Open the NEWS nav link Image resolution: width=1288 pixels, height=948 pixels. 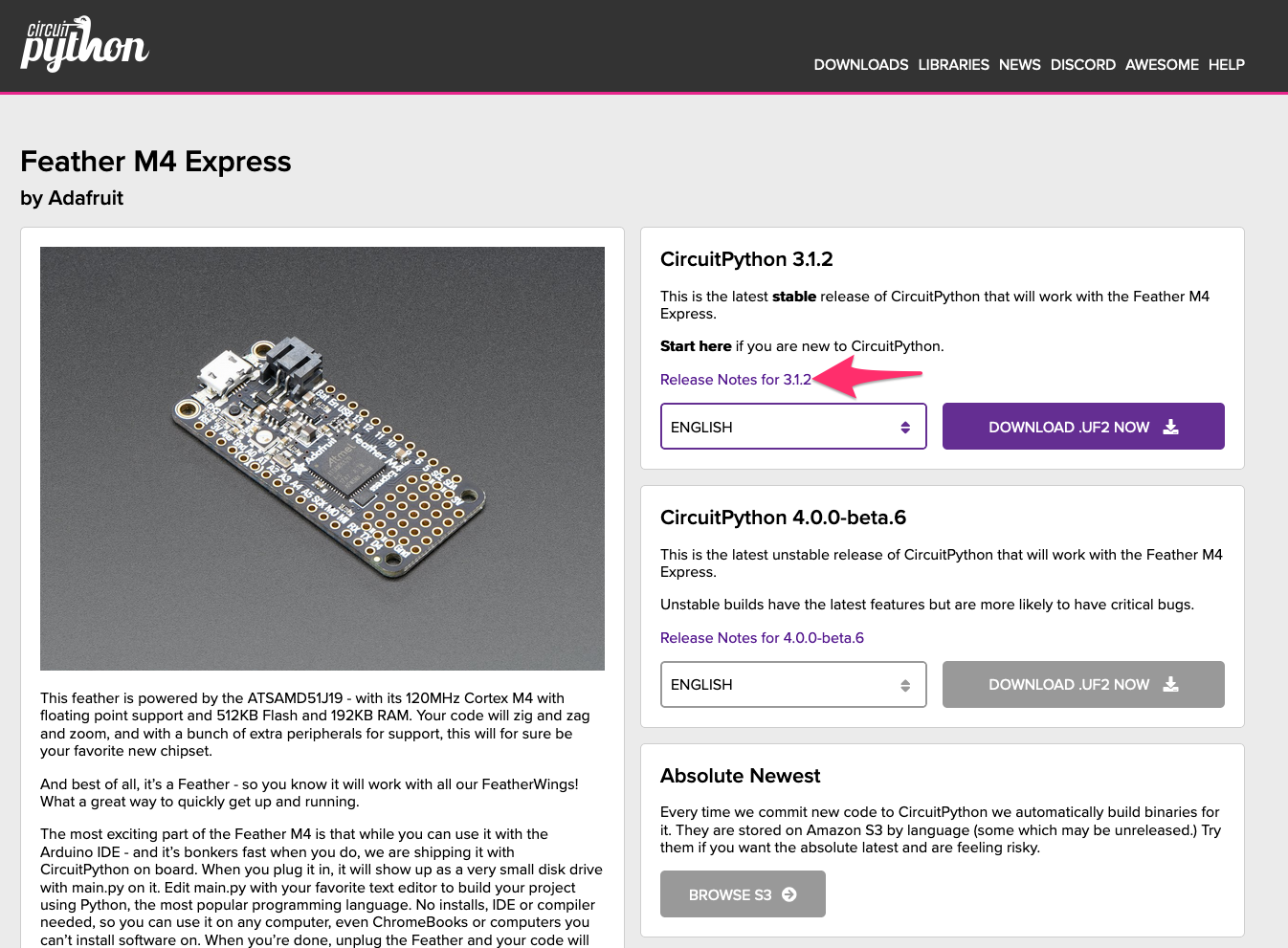click(x=1019, y=65)
